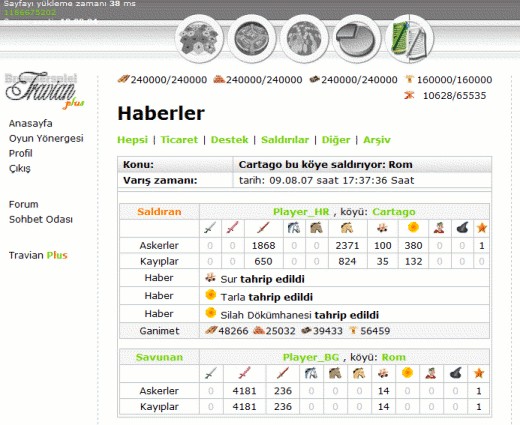The height and width of the screenshot is (425, 520).
Task: Open the Cartago village link
Action: (394, 212)
